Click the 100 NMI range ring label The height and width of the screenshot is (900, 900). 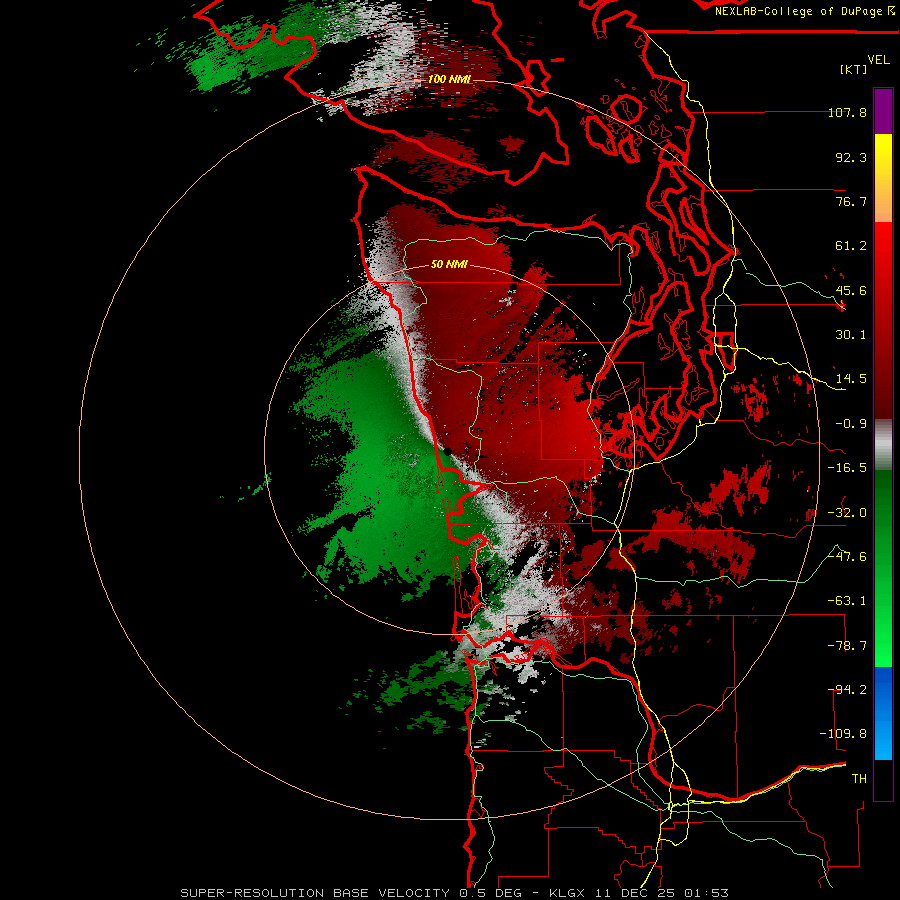(449, 79)
